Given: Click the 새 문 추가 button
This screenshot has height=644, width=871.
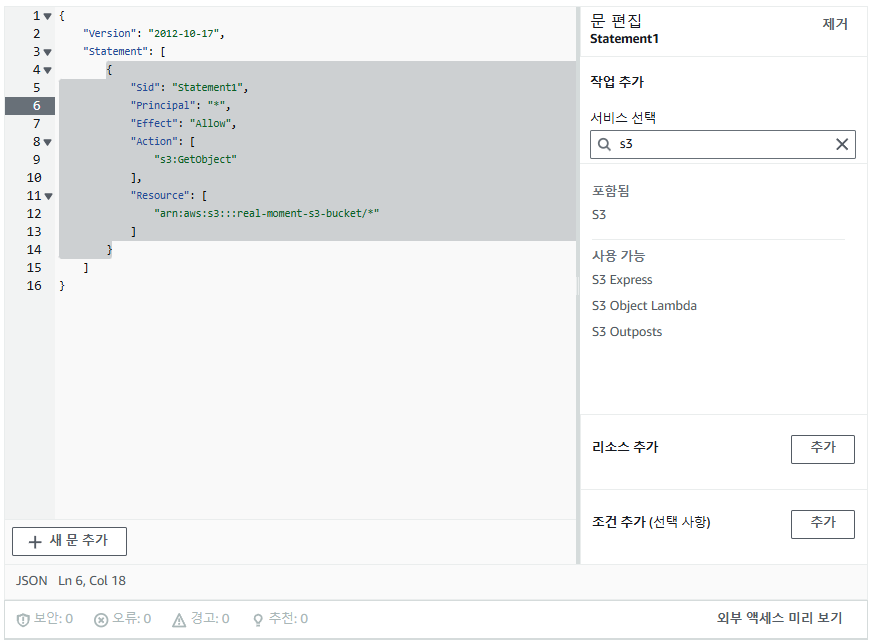Looking at the screenshot, I should click(x=69, y=541).
